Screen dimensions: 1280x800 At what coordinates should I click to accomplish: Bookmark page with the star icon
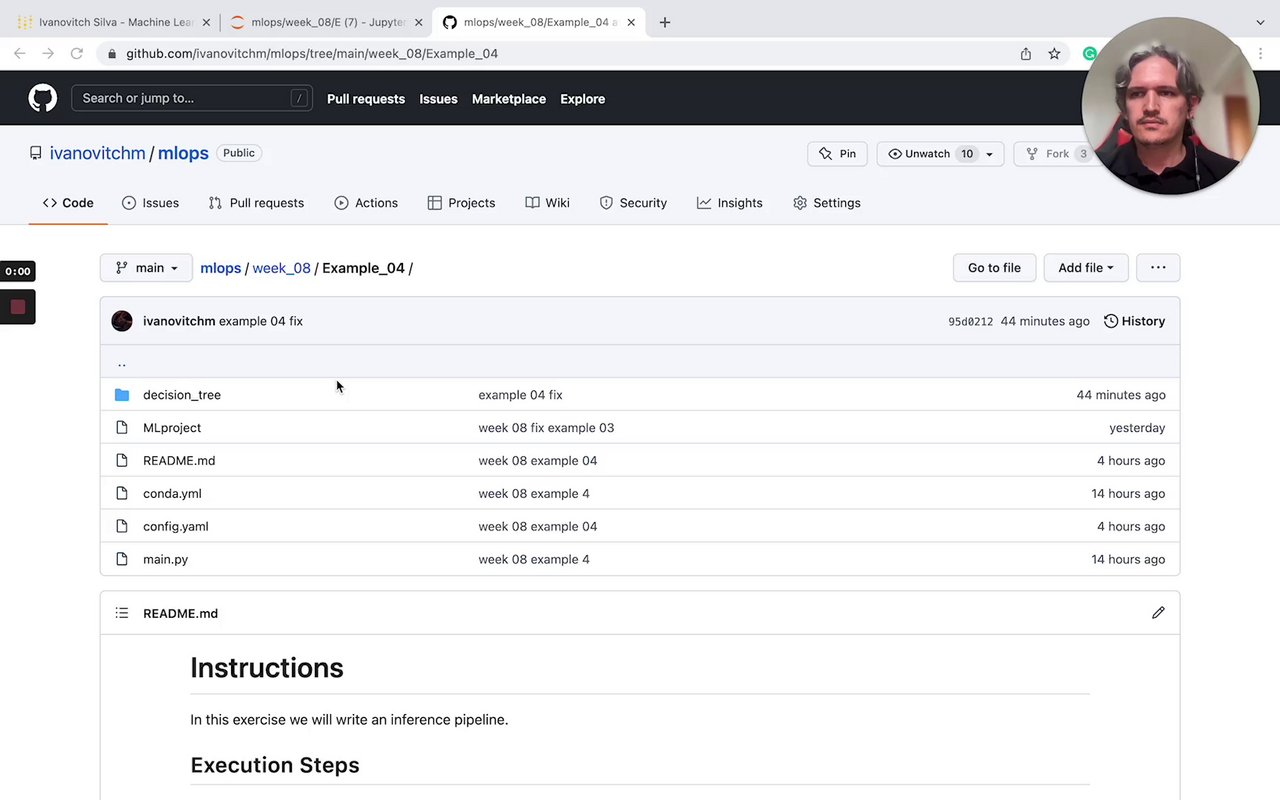click(x=1054, y=54)
